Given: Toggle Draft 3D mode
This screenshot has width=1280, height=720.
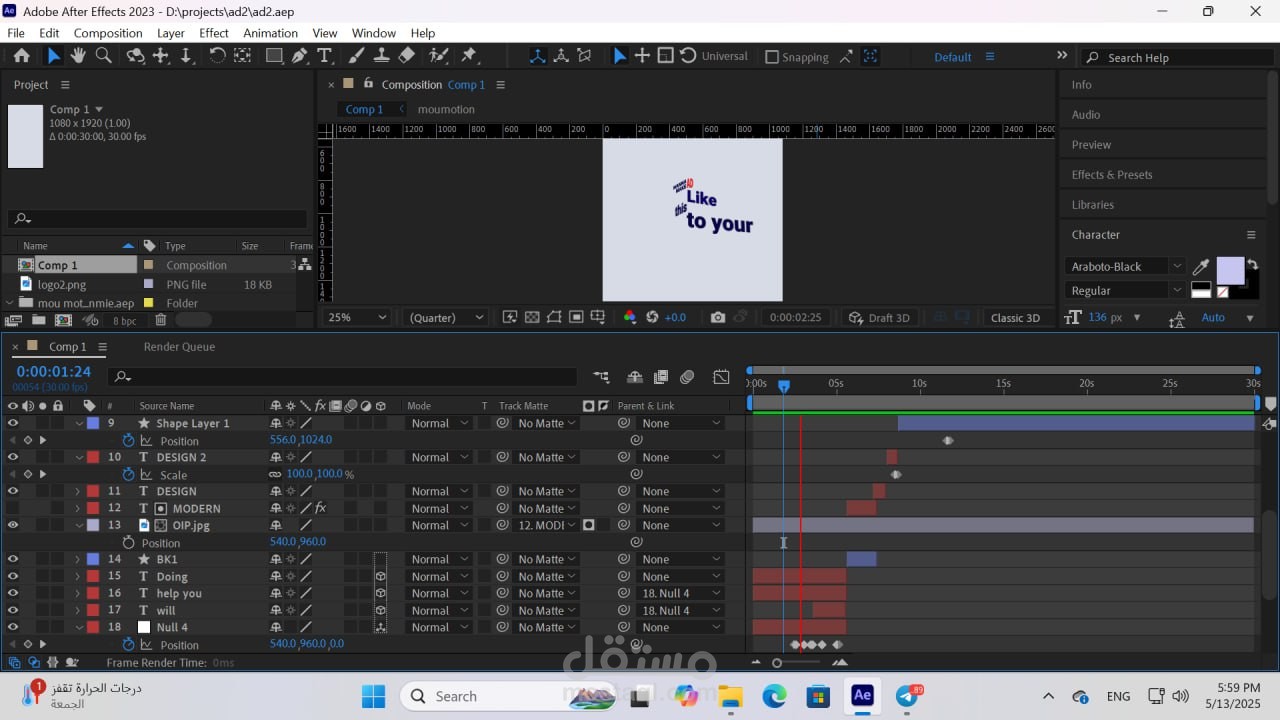Looking at the screenshot, I should (x=879, y=317).
